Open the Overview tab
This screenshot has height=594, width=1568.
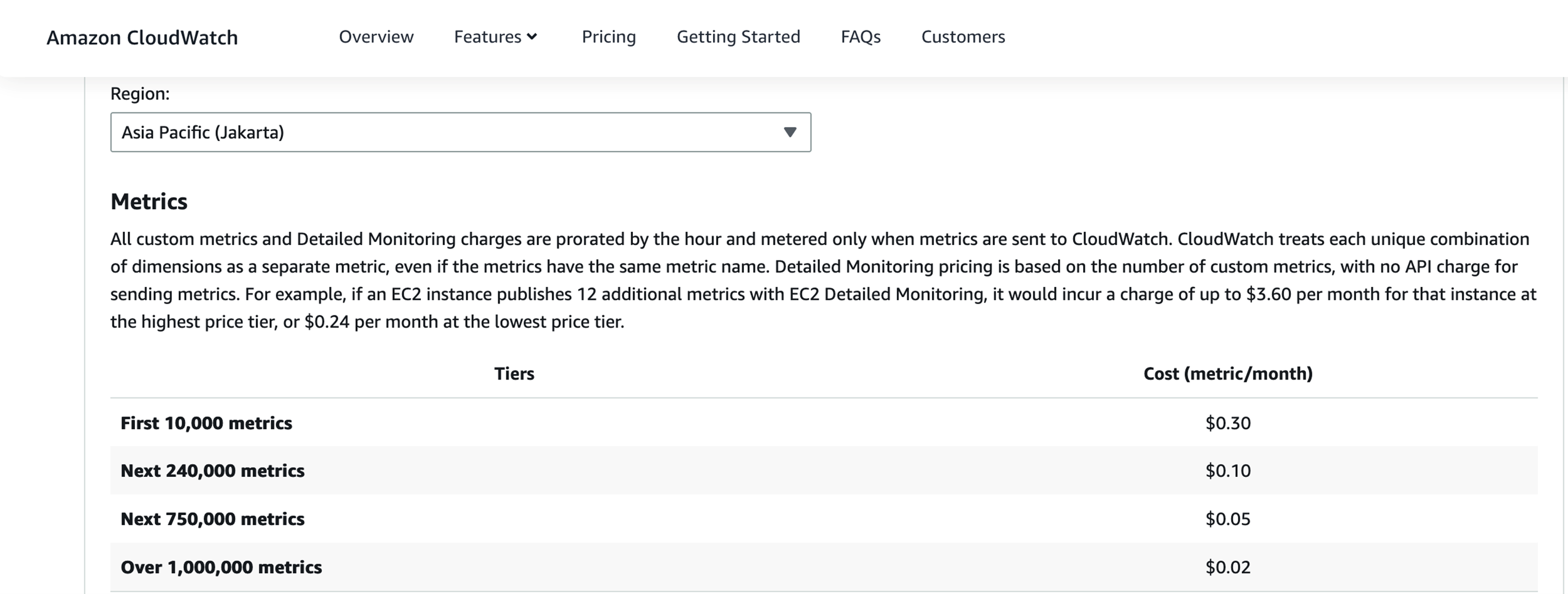(x=376, y=36)
